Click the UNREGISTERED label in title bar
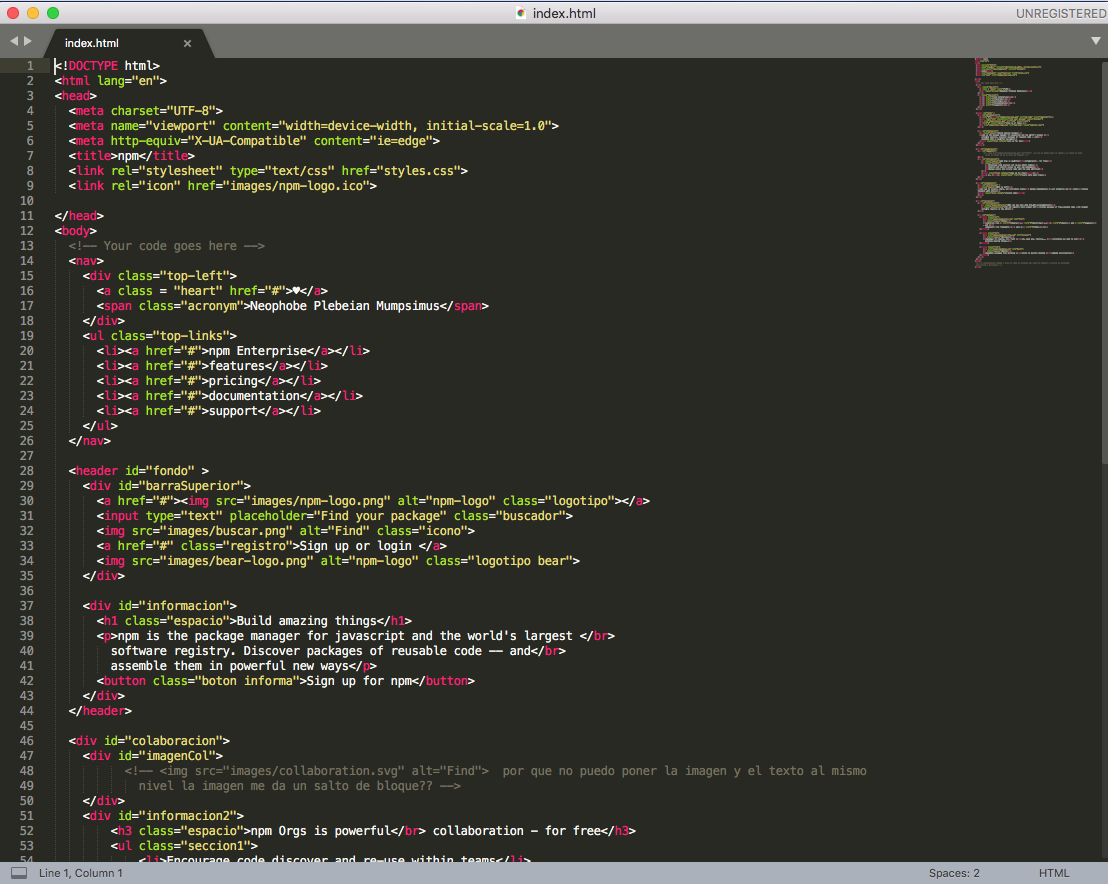 [1060, 13]
